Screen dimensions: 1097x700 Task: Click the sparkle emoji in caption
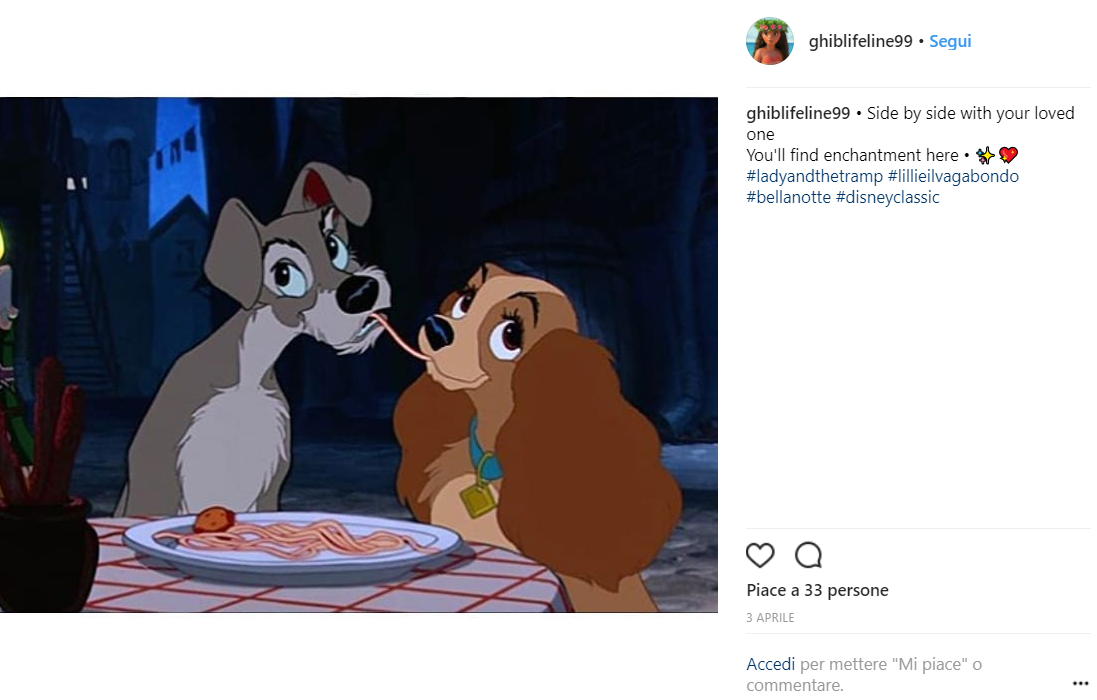pyautogui.click(x=985, y=155)
